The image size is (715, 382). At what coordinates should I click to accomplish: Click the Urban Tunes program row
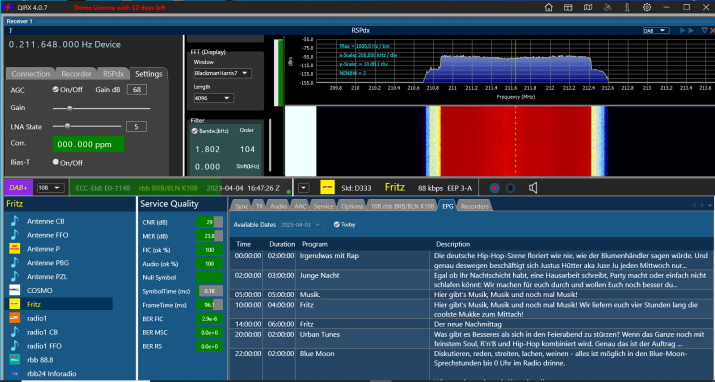point(470,339)
